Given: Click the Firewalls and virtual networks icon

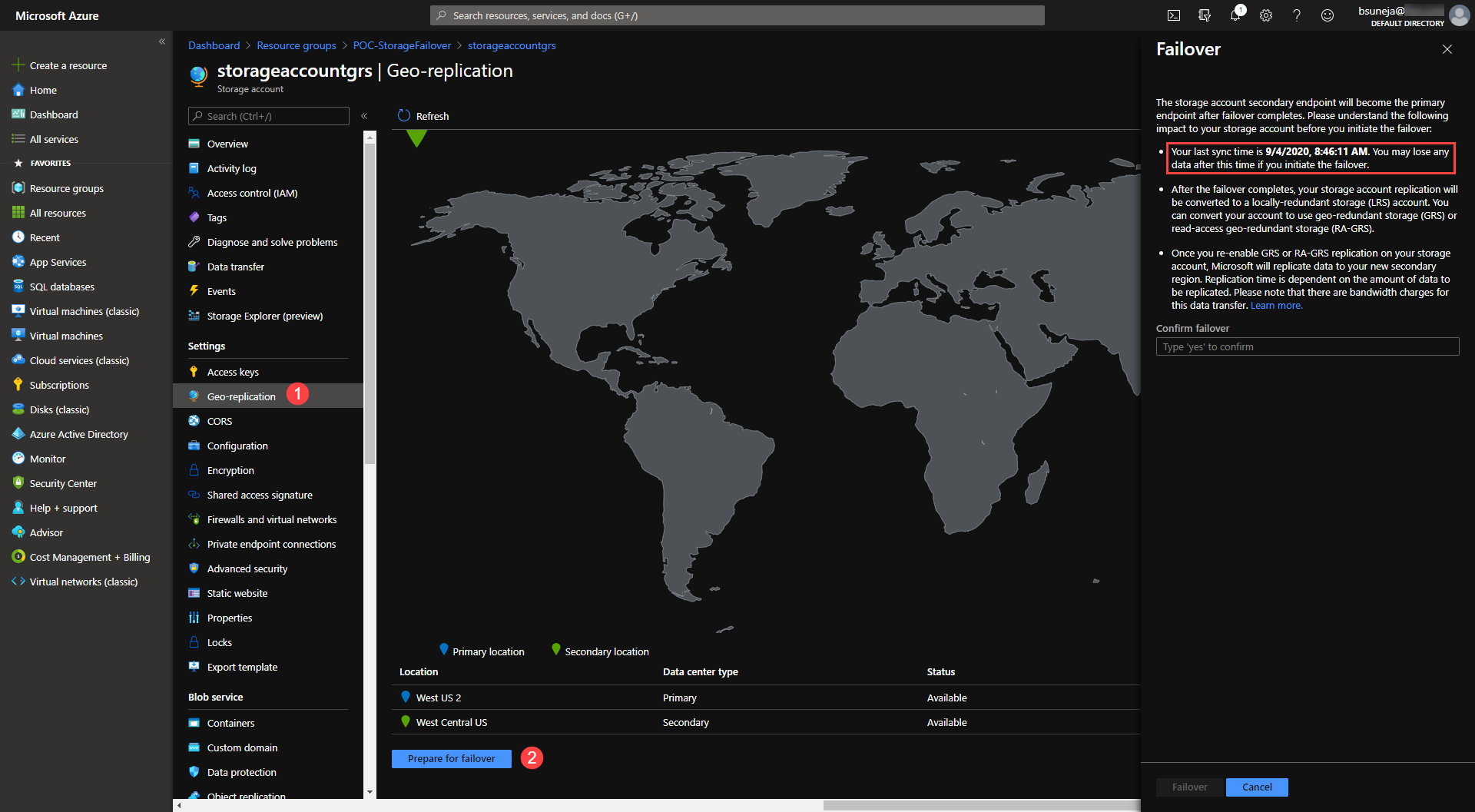Looking at the screenshot, I should tap(194, 519).
